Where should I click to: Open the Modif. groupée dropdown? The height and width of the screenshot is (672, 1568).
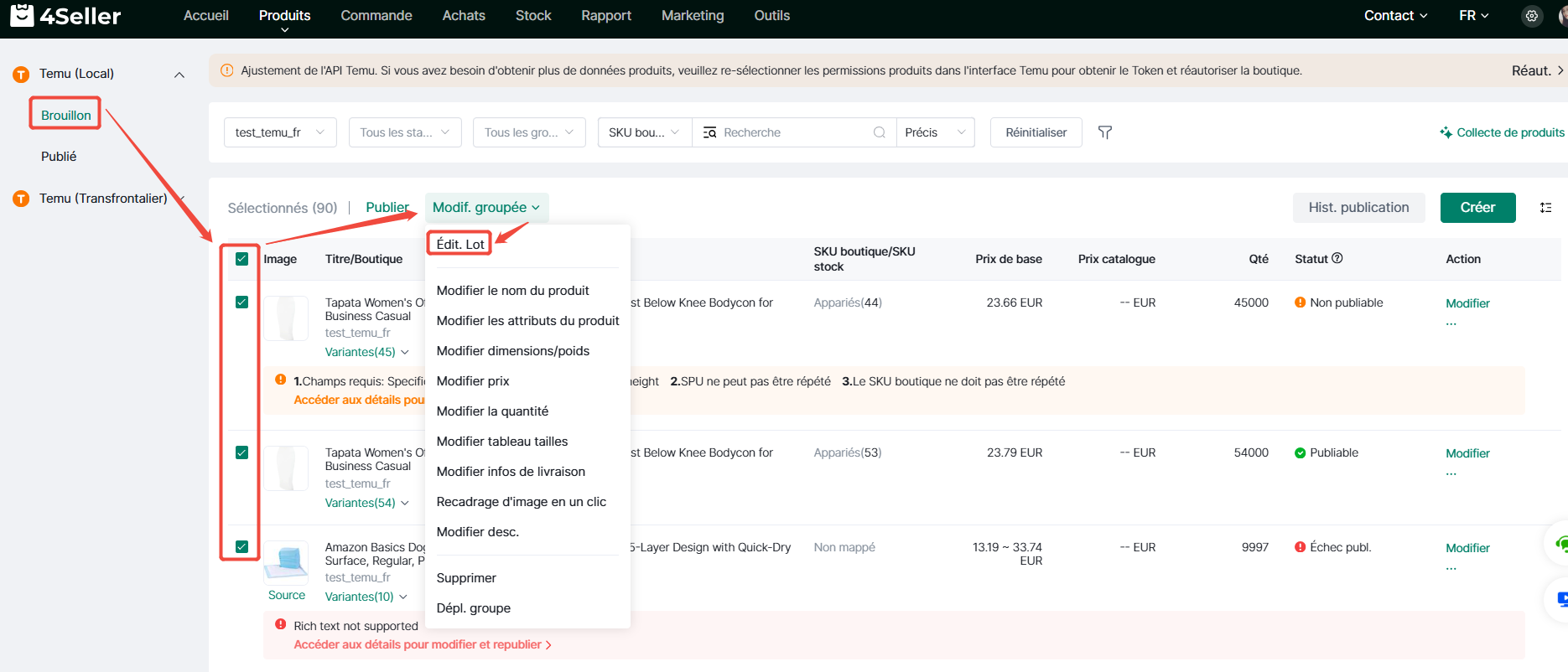point(486,208)
